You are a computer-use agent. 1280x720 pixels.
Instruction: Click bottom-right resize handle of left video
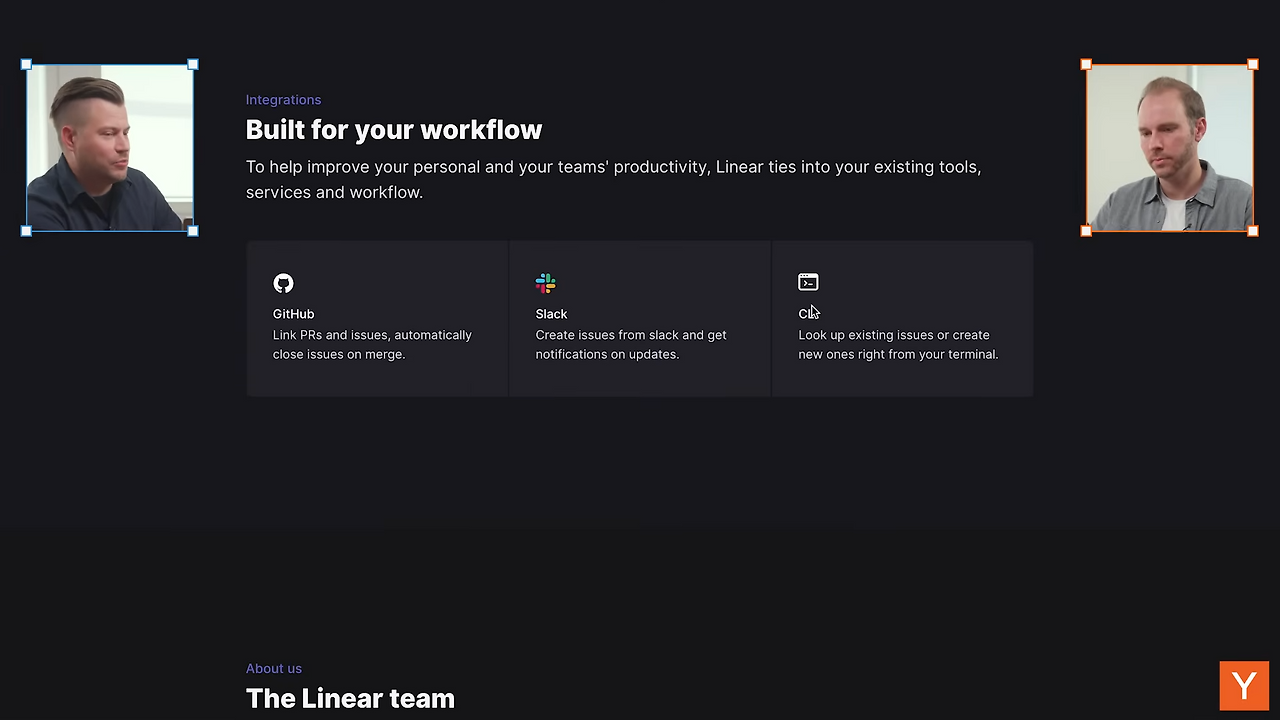tap(193, 231)
